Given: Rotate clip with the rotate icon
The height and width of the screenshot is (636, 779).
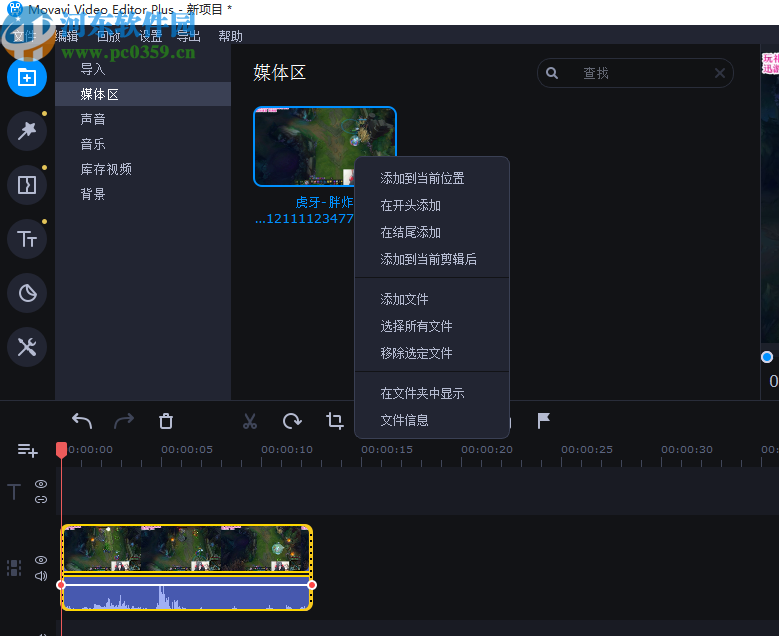Looking at the screenshot, I should click(x=292, y=421).
